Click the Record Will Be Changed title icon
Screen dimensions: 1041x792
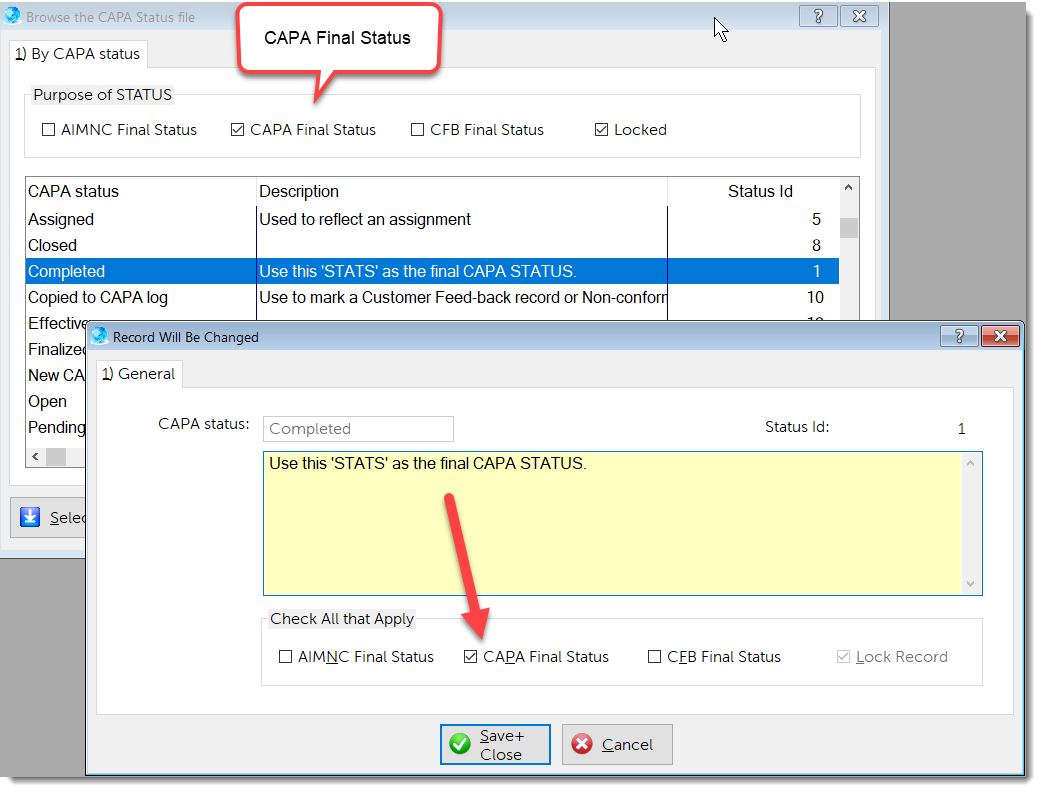click(x=99, y=337)
